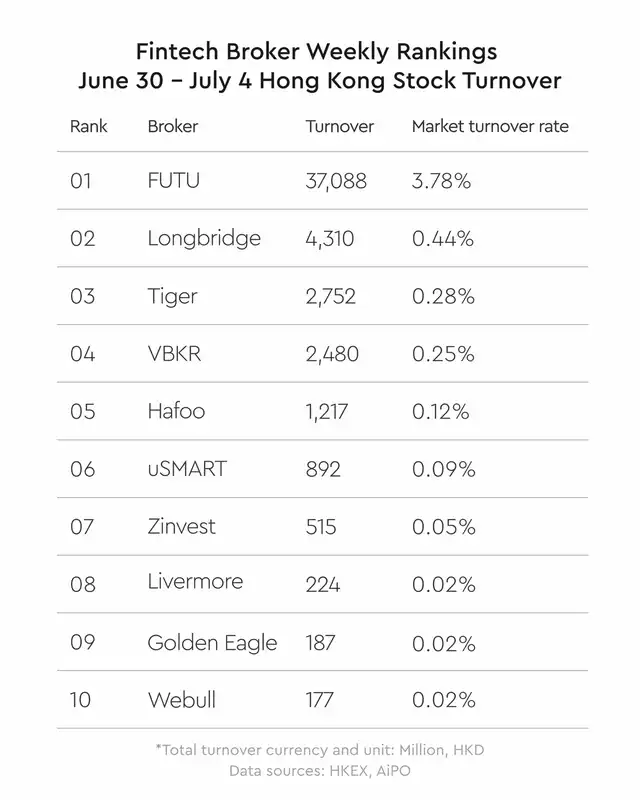Click the Market turnover rate header
The image size is (640, 800).
coord(490,126)
